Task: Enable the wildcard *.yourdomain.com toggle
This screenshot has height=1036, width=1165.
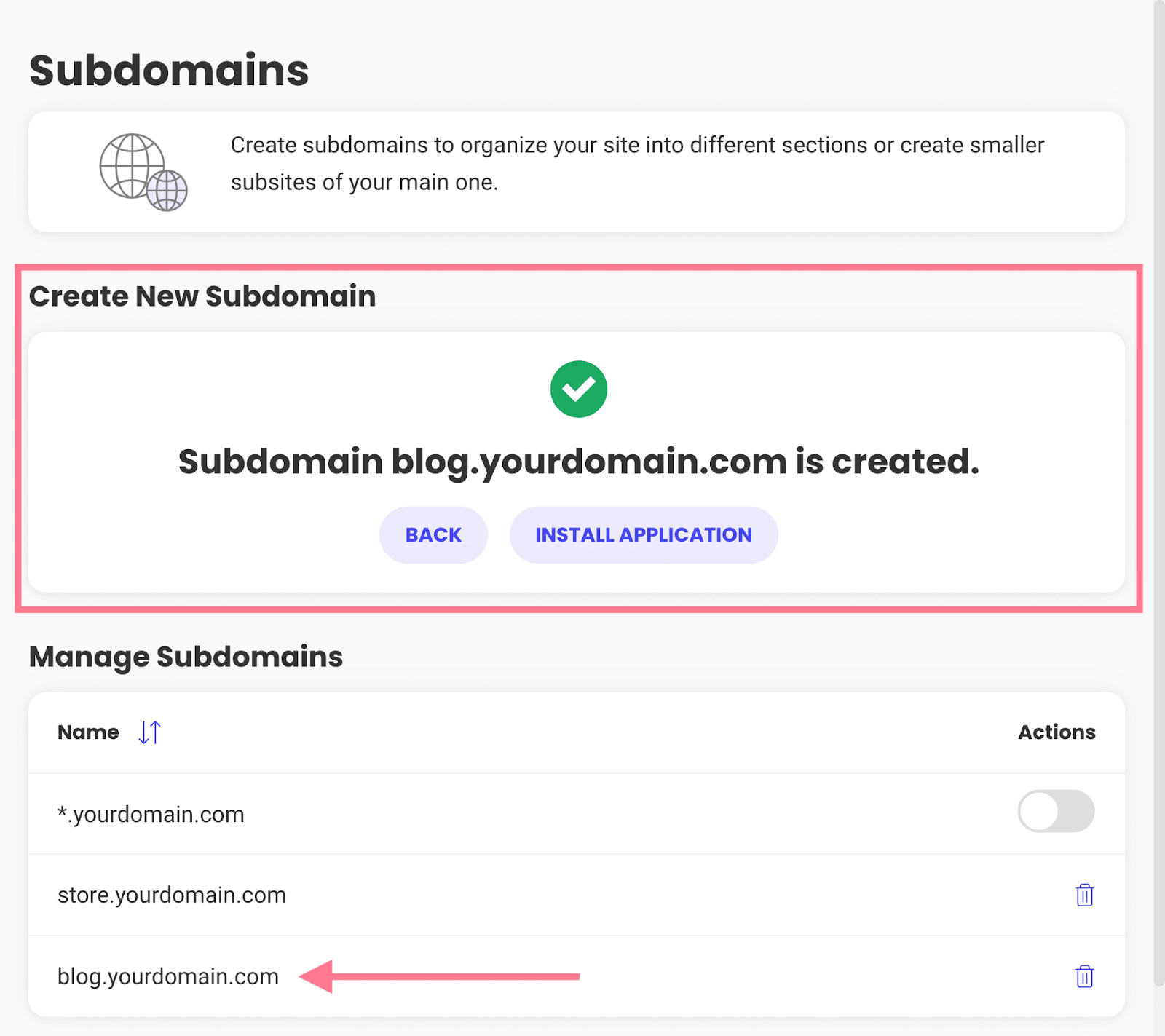Action: tap(1056, 811)
